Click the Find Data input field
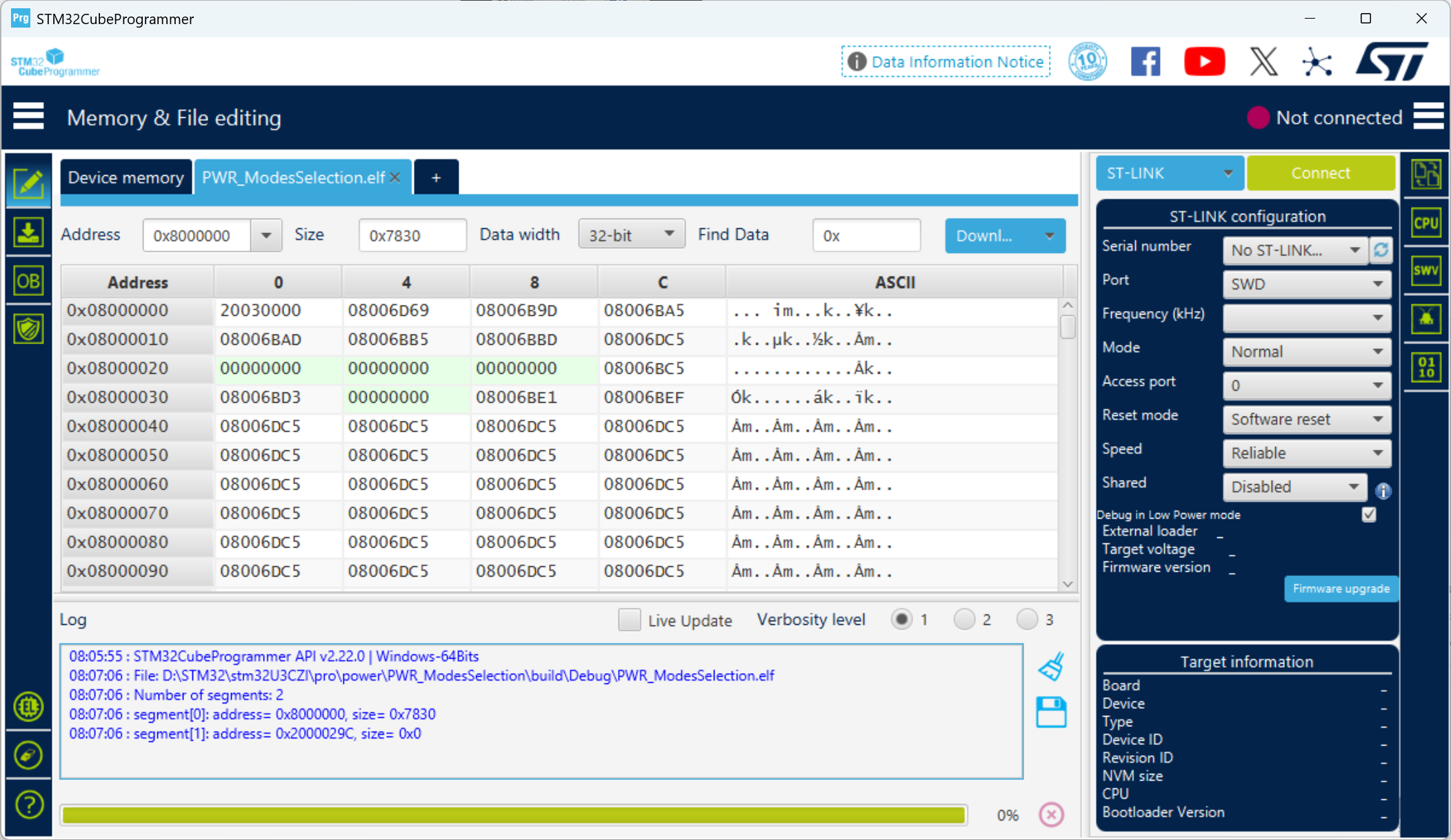This screenshot has height=840, width=1451. tap(866, 236)
